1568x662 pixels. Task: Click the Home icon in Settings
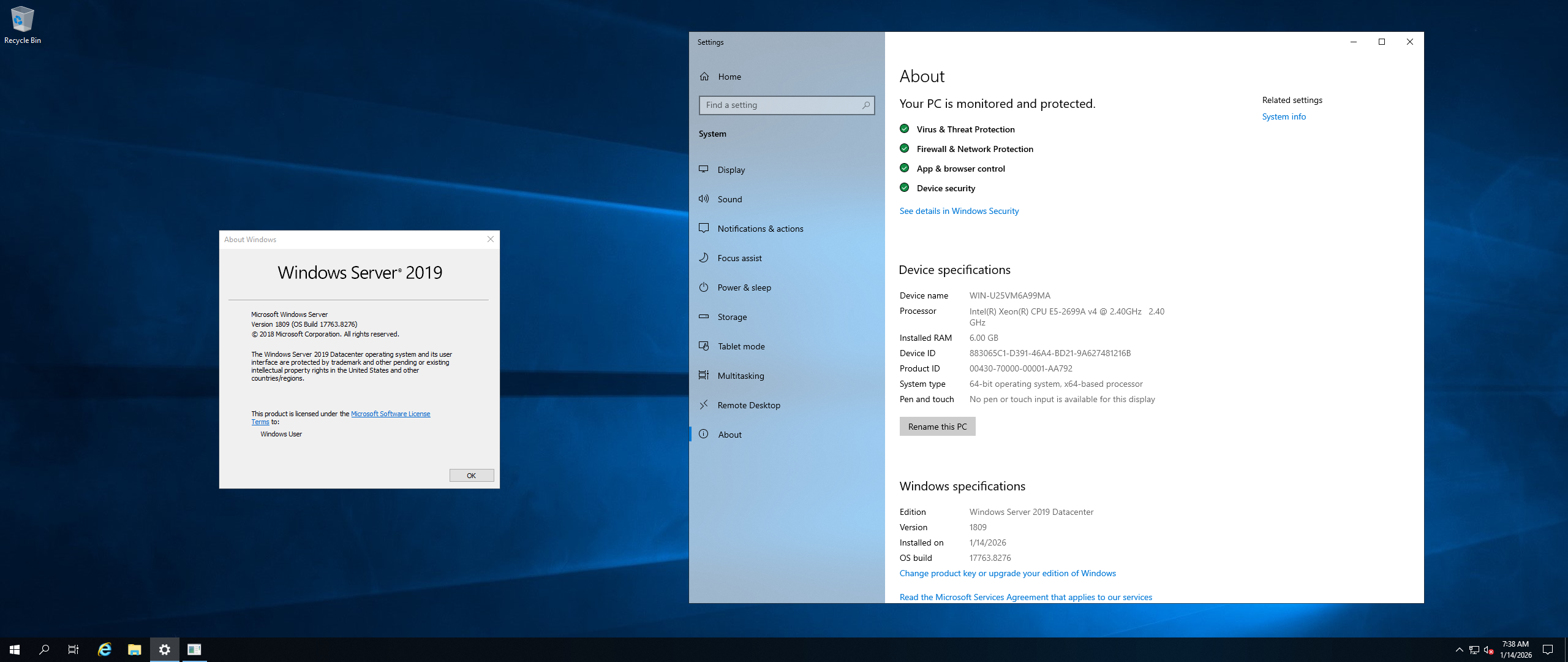pyautogui.click(x=704, y=77)
